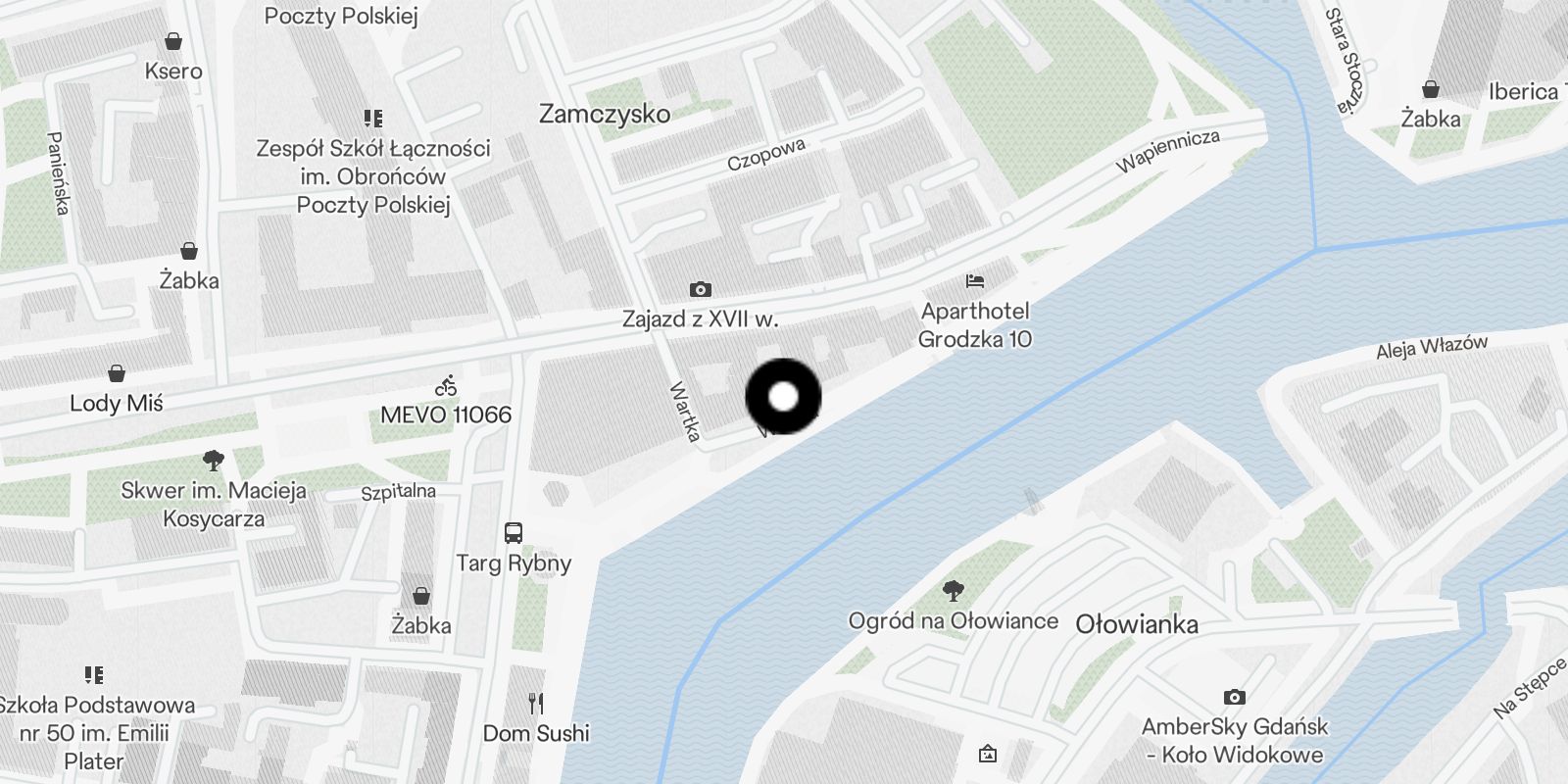1568x784 pixels.
Task: Click the Targ Rybny bus stop icon
Action: point(514,533)
